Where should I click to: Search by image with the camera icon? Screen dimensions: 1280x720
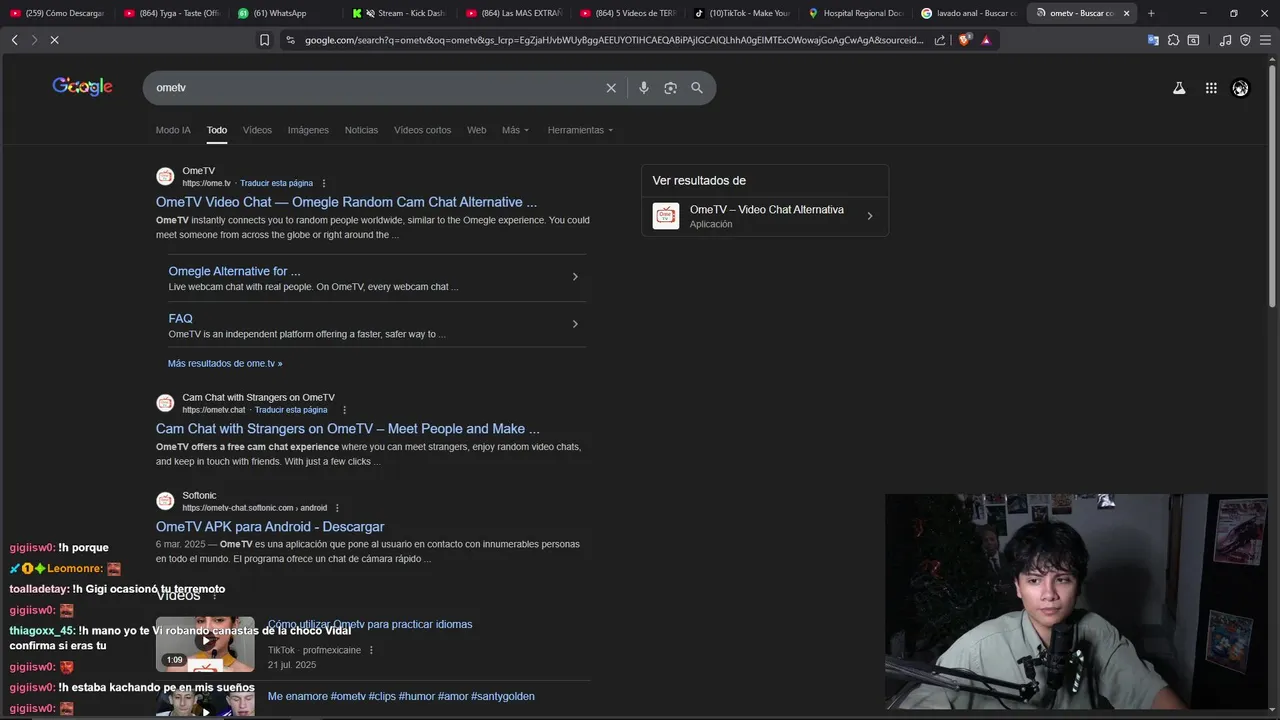670,88
